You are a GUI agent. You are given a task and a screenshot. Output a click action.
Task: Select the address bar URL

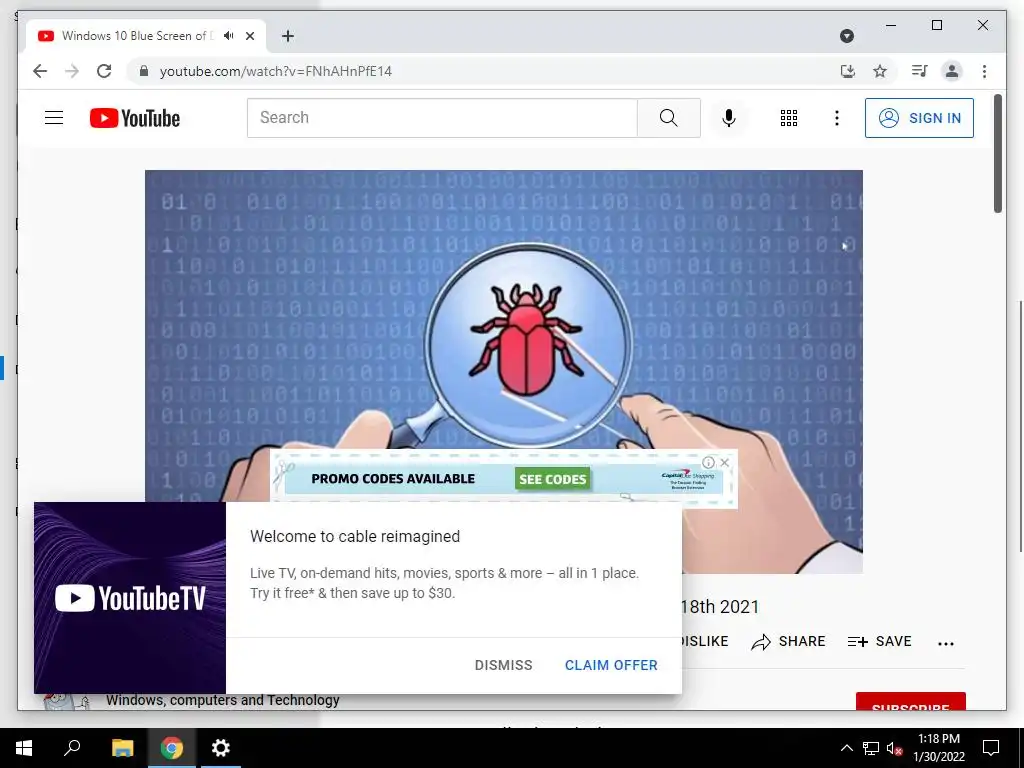[x=276, y=71]
